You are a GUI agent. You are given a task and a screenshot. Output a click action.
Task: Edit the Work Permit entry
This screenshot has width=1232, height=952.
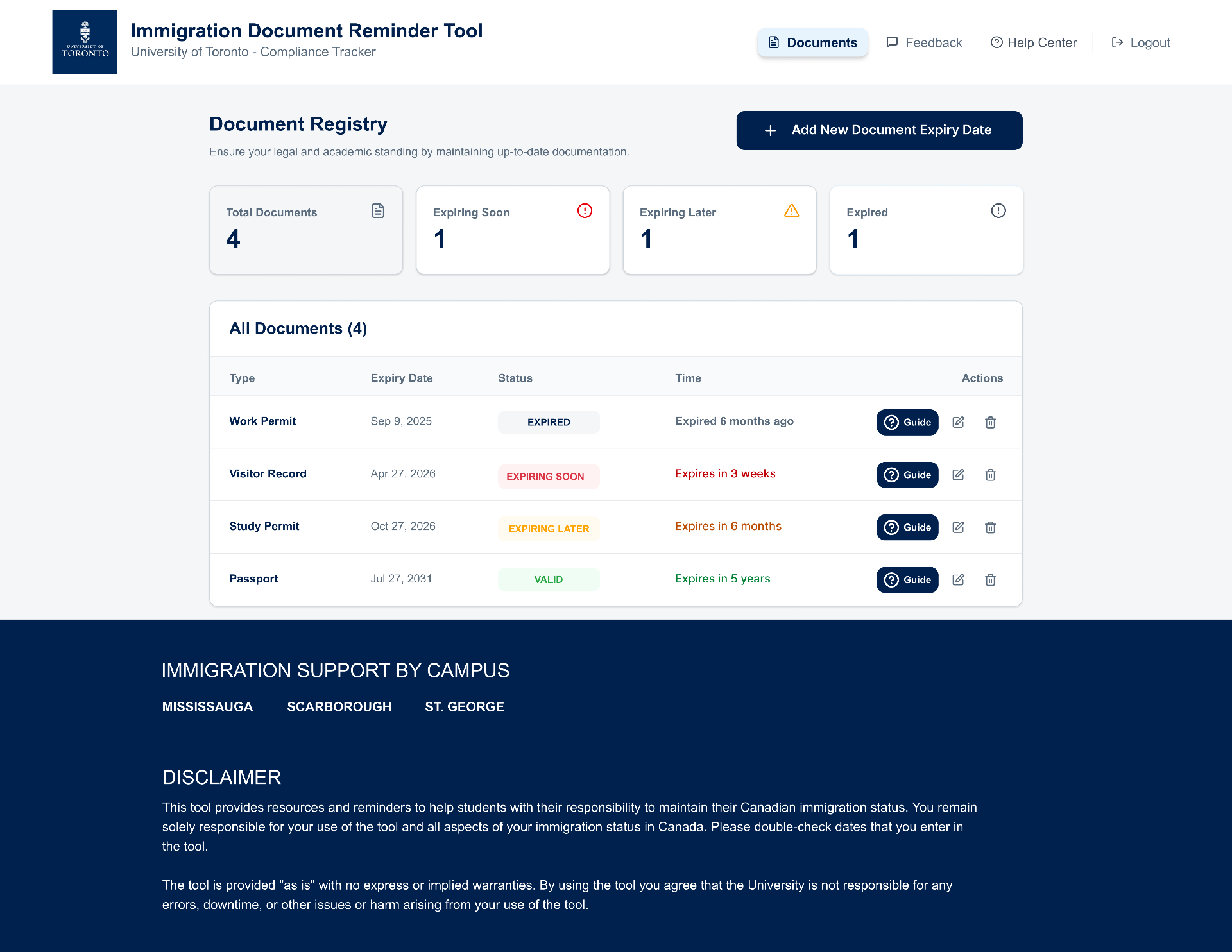pos(958,422)
